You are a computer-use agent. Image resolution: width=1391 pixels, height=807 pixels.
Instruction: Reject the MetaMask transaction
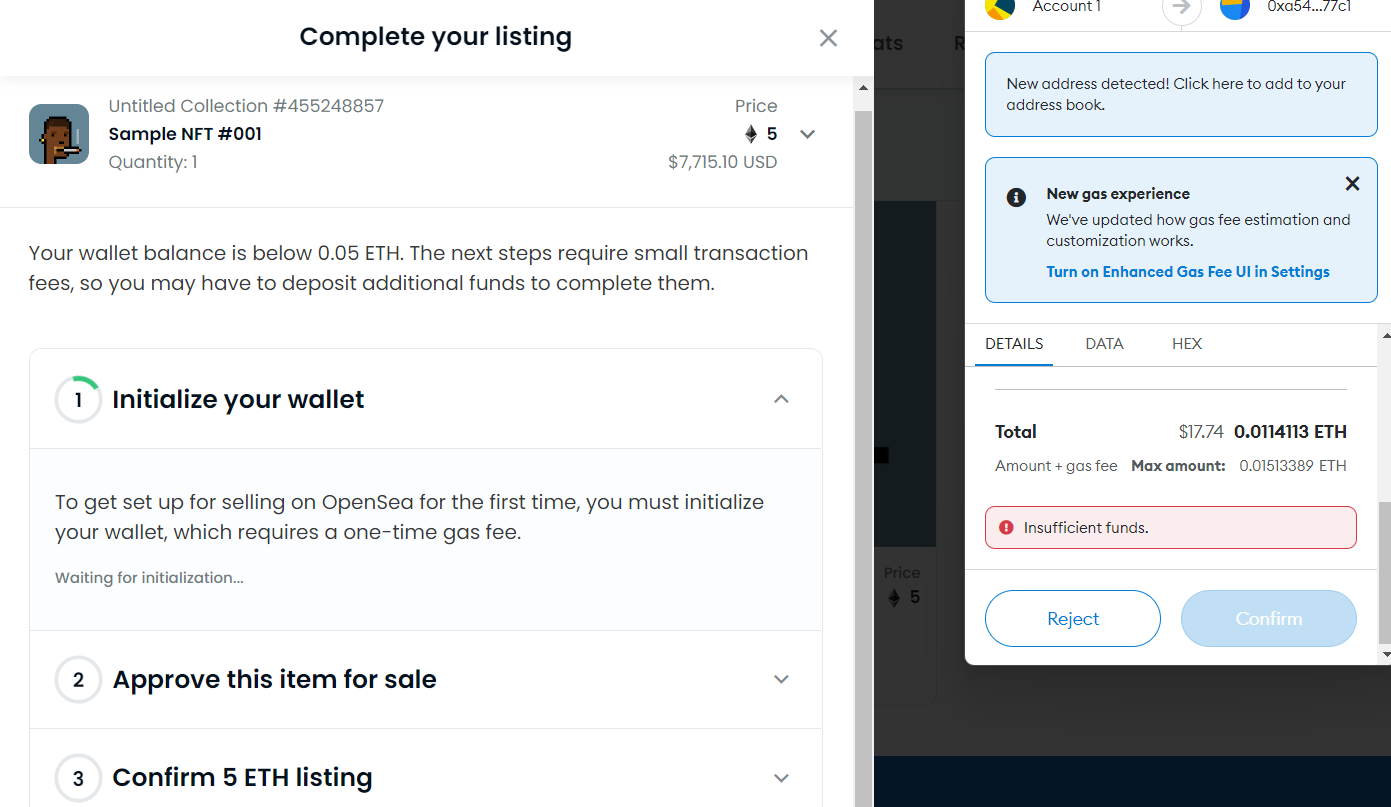pyautogui.click(x=1072, y=619)
